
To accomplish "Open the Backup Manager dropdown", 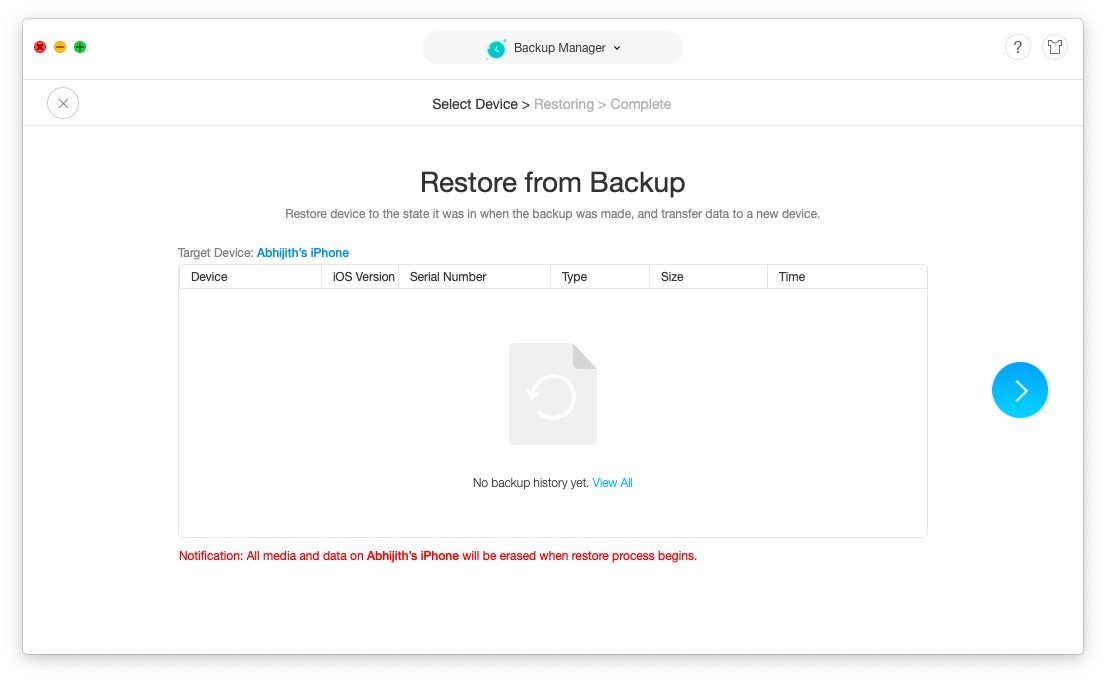I will pos(552,47).
